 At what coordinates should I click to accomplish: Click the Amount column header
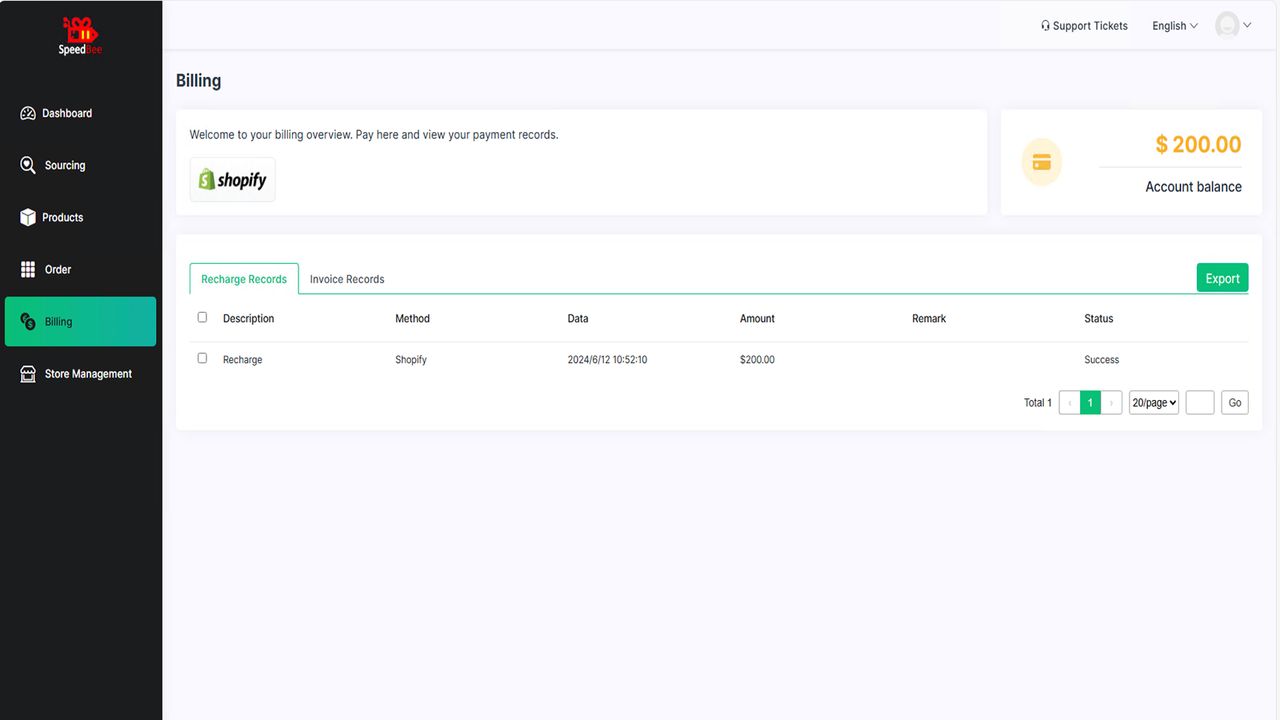tap(757, 318)
